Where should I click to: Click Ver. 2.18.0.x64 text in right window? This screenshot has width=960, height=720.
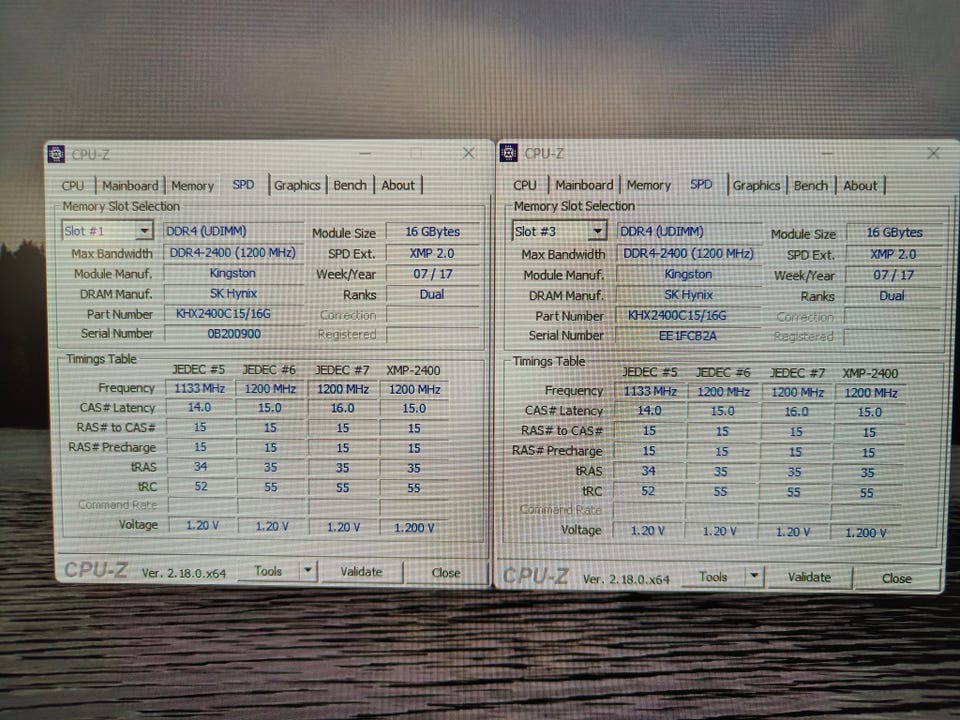pyautogui.click(x=626, y=579)
